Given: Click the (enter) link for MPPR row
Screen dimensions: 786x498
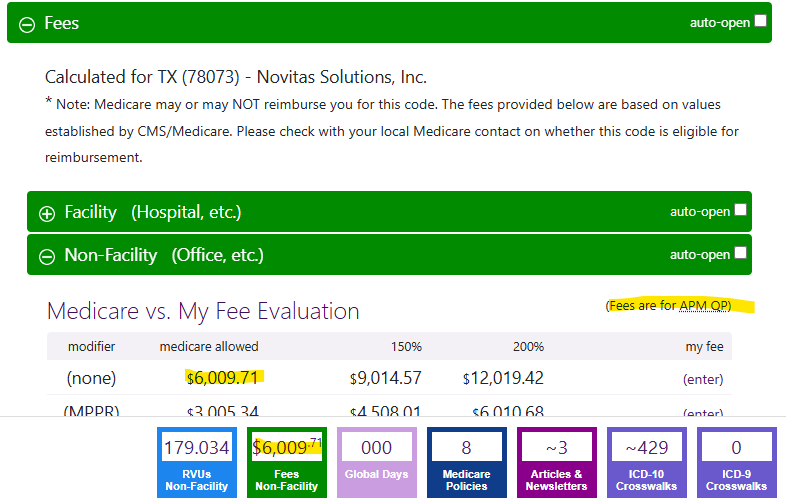Looking at the screenshot, I should [x=703, y=413].
